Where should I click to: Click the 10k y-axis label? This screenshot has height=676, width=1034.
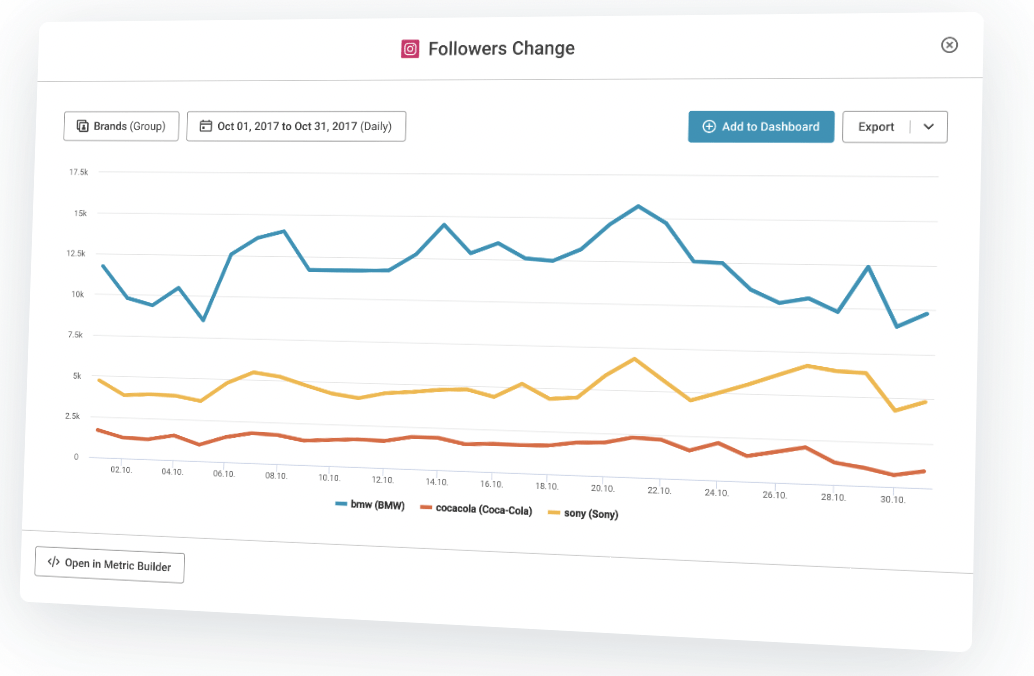[78, 294]
